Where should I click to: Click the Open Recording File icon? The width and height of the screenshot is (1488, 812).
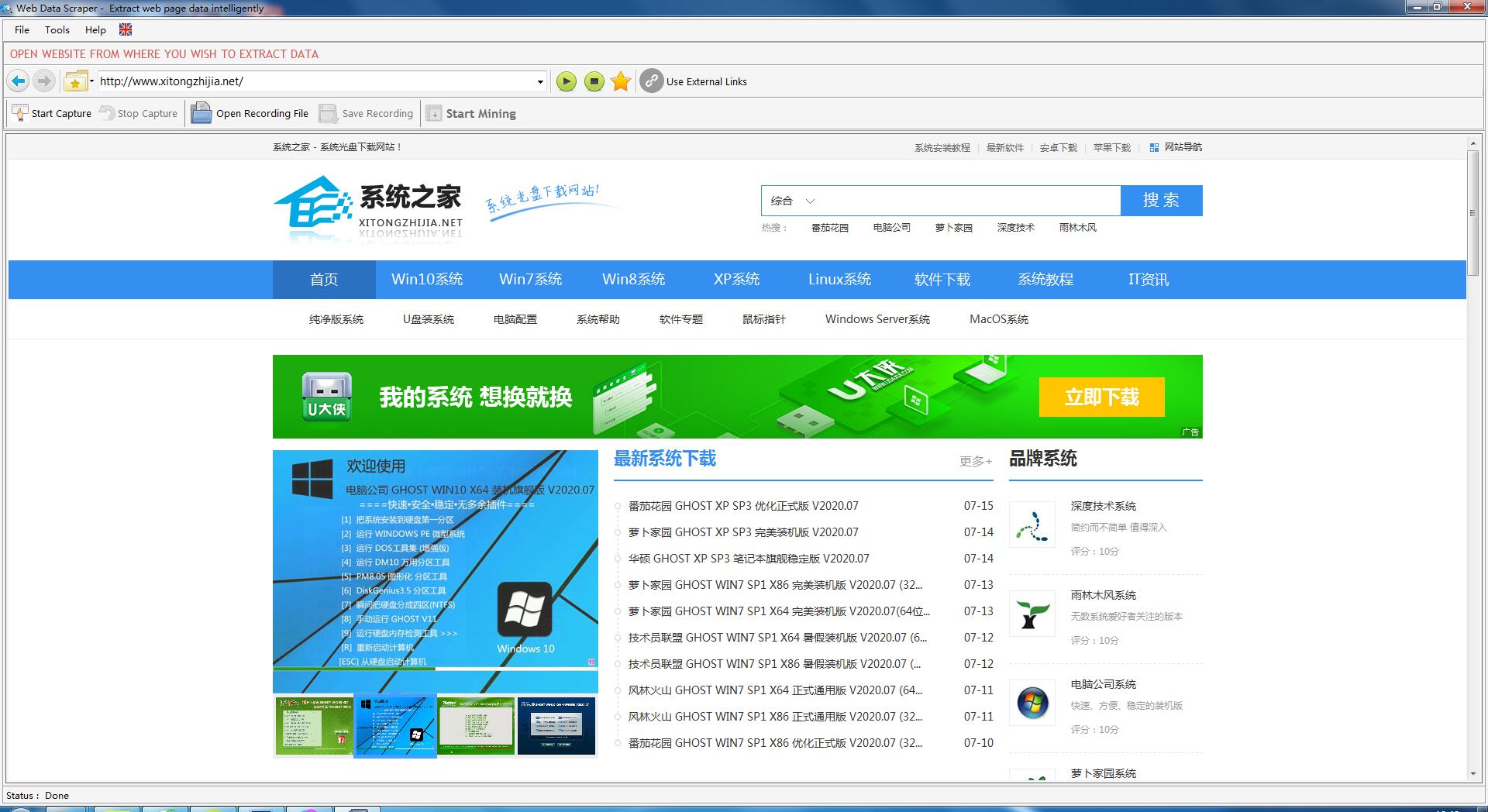tap(201, 113)
